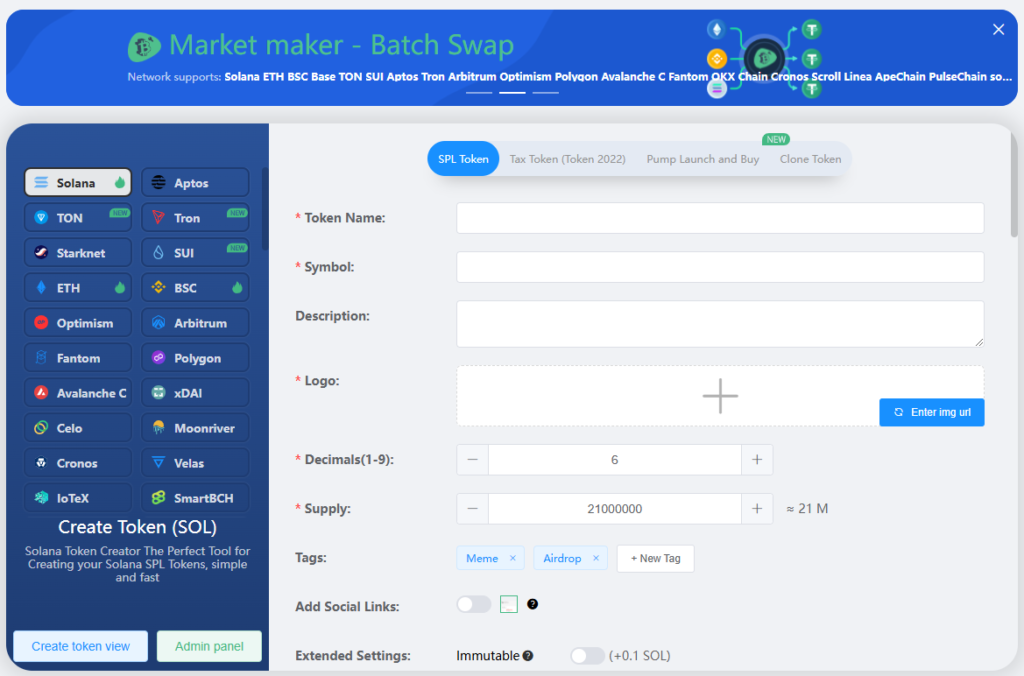
Task: Click the Velas triangle icon
Action: point(158,462)
